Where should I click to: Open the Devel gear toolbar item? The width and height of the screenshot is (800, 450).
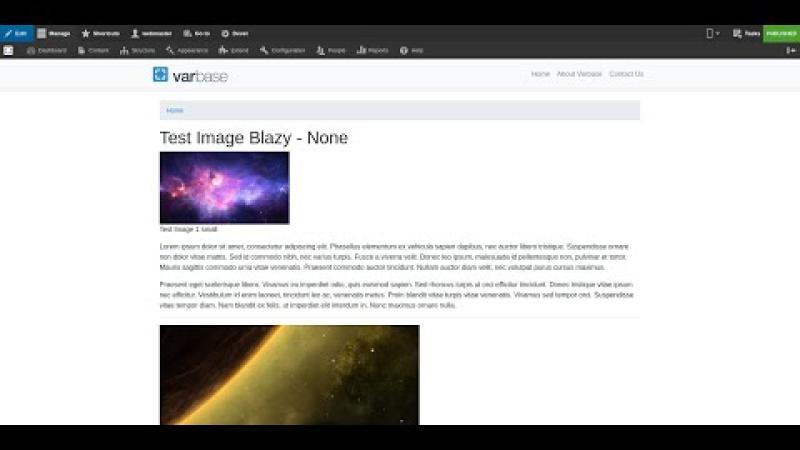(x=235, y=34)
